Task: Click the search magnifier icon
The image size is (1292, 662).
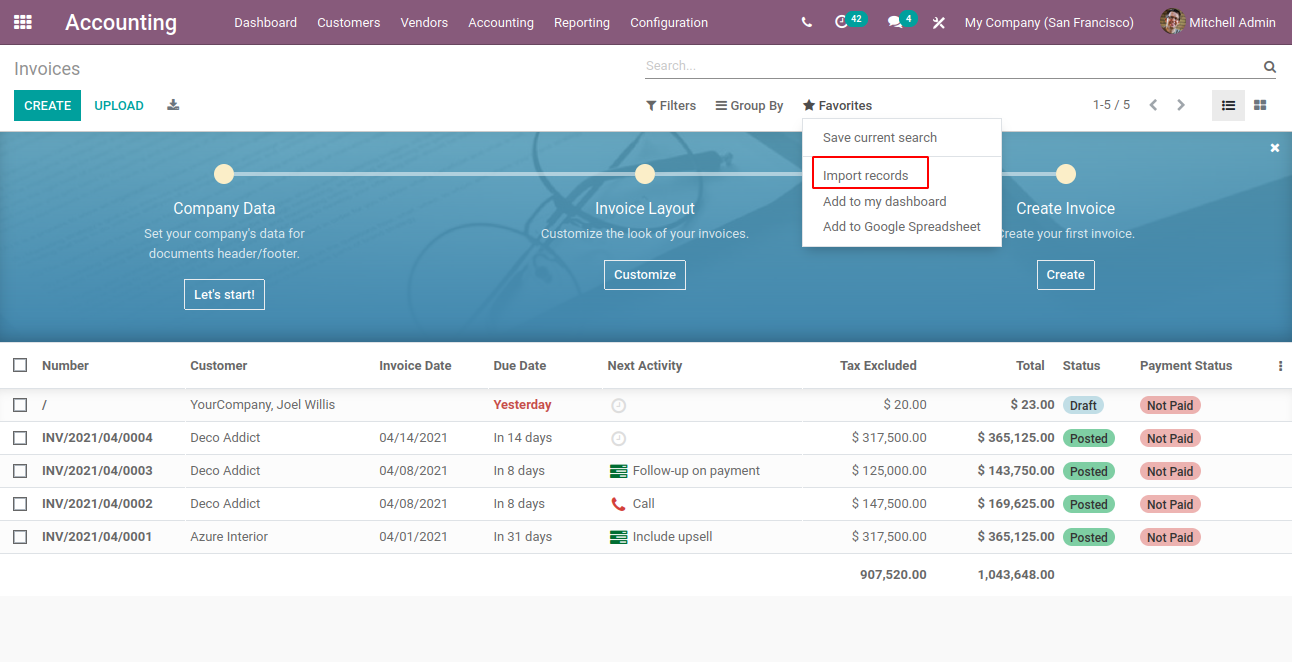Action: 1269,67
